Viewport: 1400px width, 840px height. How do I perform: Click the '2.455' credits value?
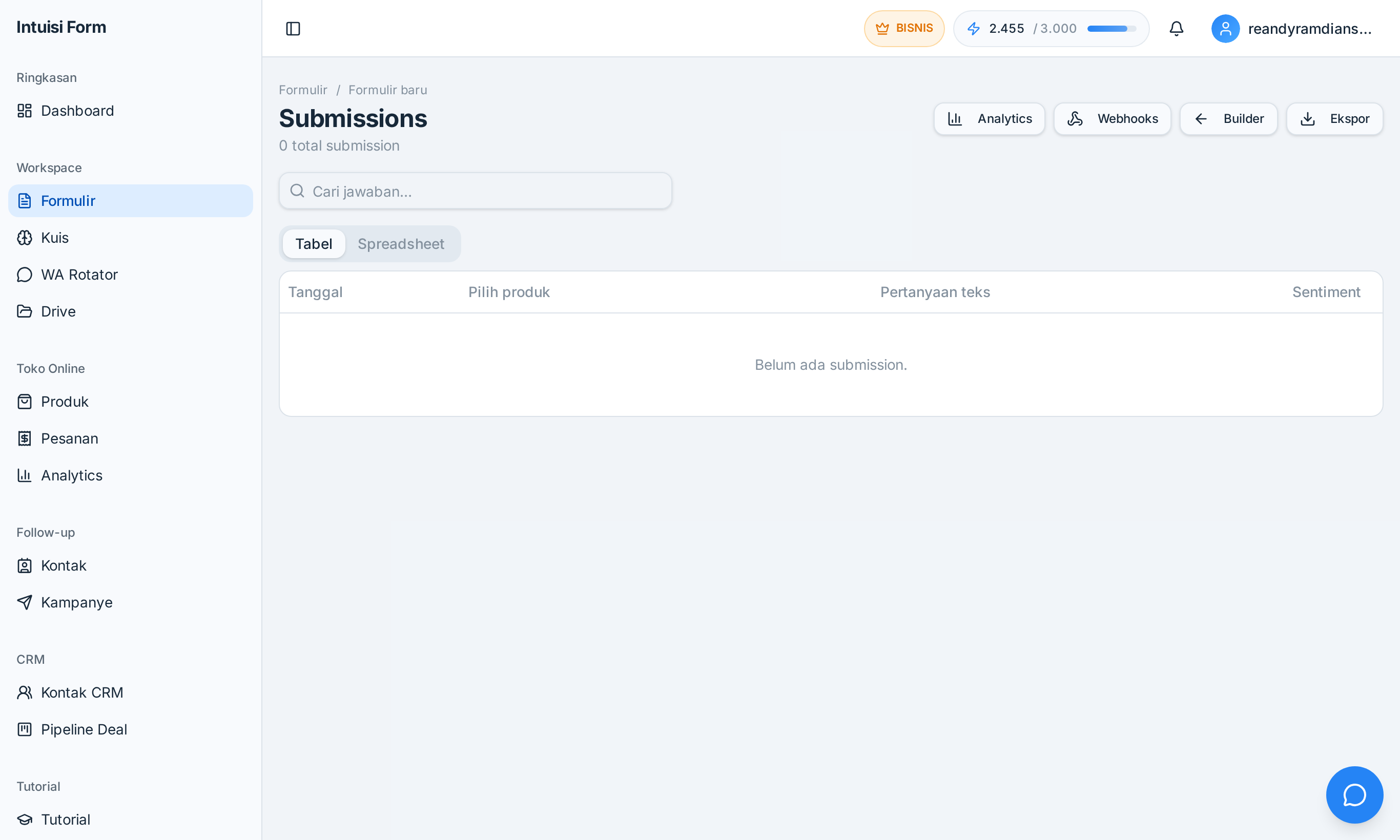(1006, 28)
